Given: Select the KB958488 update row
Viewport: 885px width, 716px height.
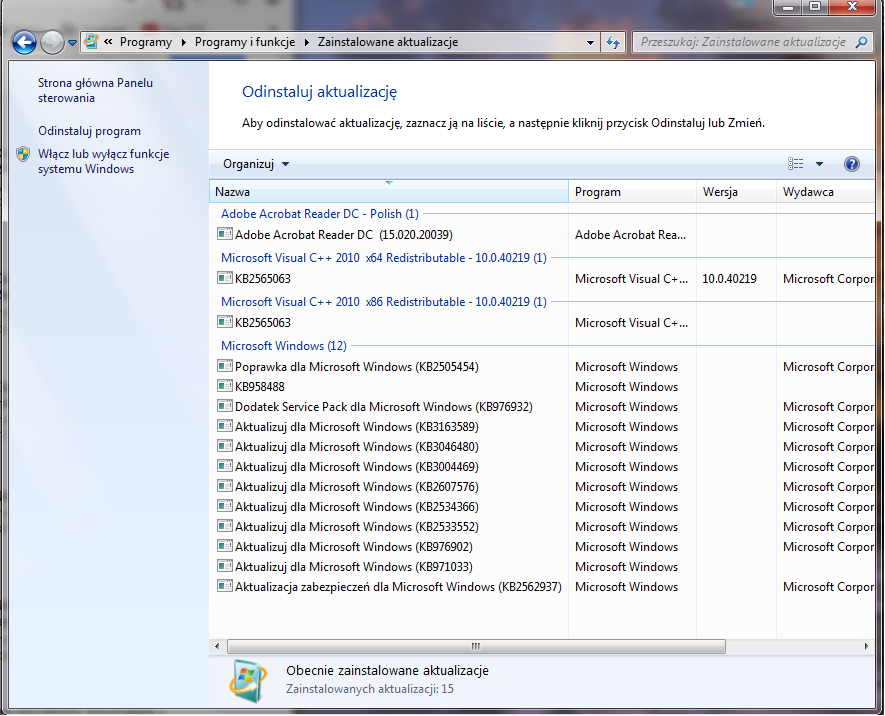Looking at the screenshot, I should [260, 386].
